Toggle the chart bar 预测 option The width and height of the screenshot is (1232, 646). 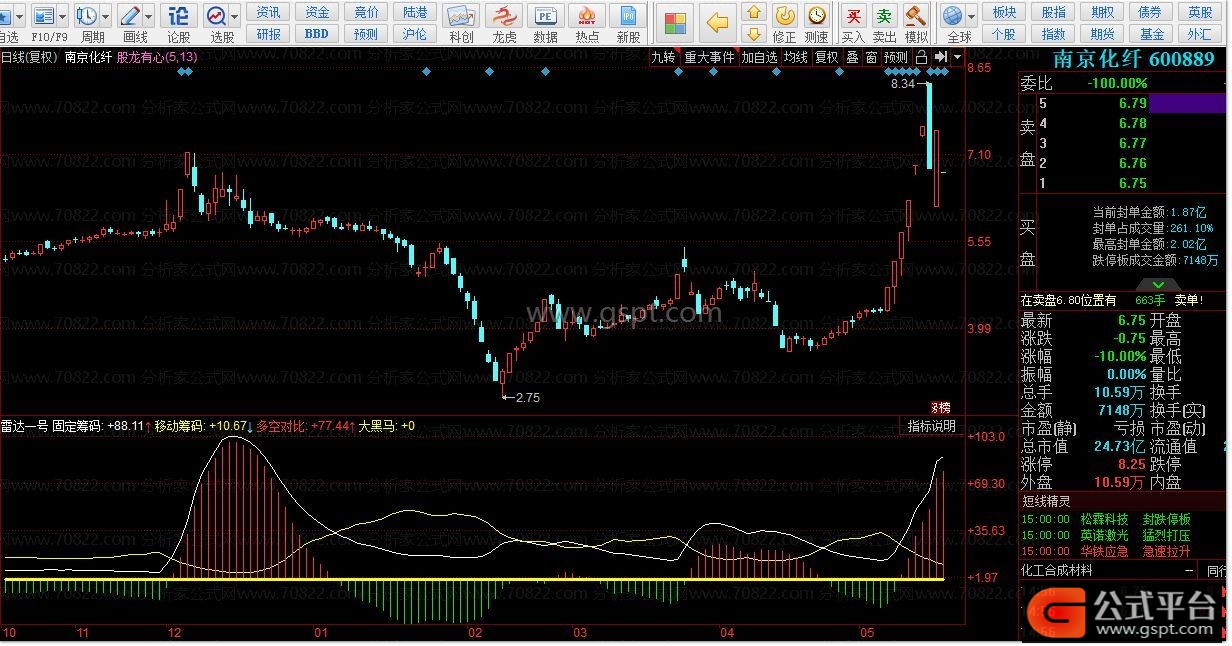[896, 57]
